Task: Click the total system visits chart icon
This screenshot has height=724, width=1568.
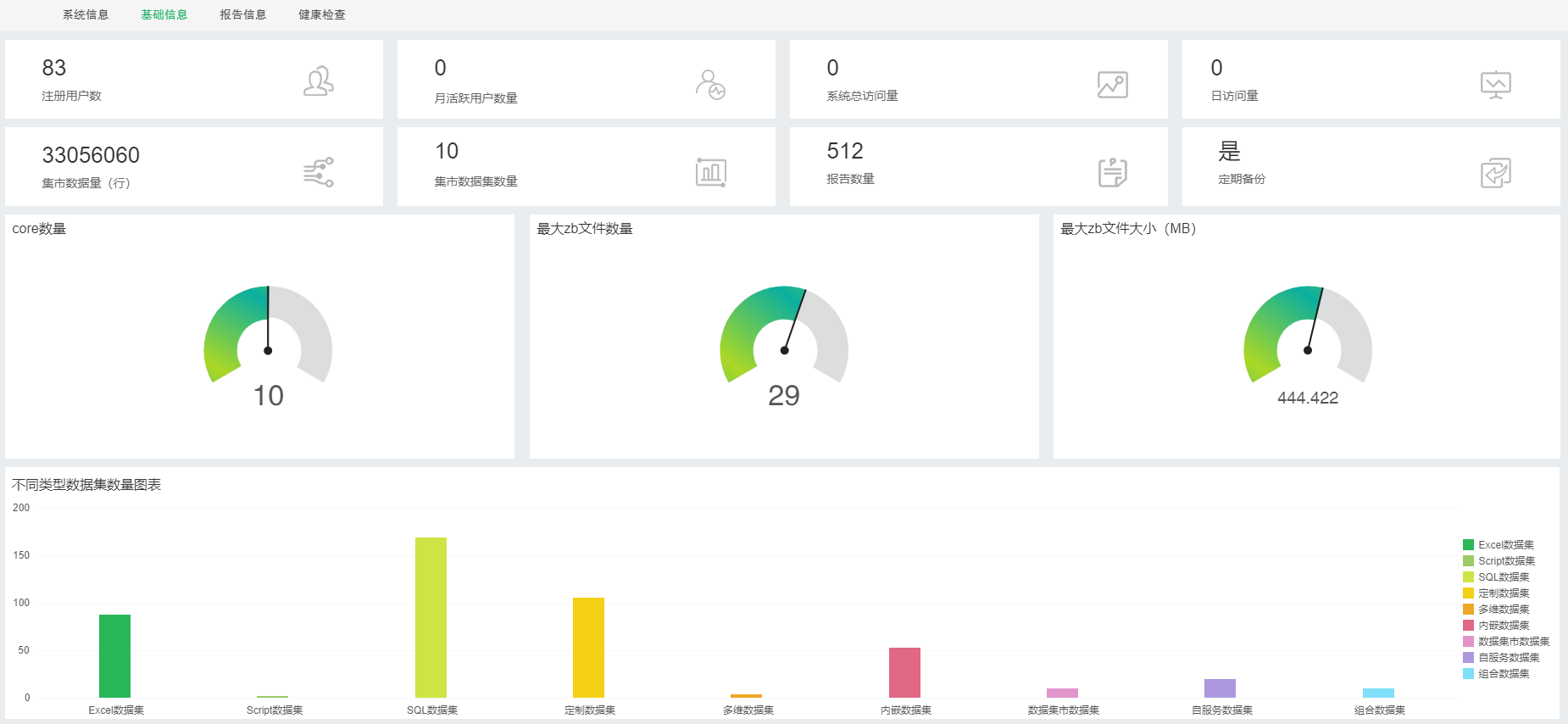Action: tap(1112, 85)
